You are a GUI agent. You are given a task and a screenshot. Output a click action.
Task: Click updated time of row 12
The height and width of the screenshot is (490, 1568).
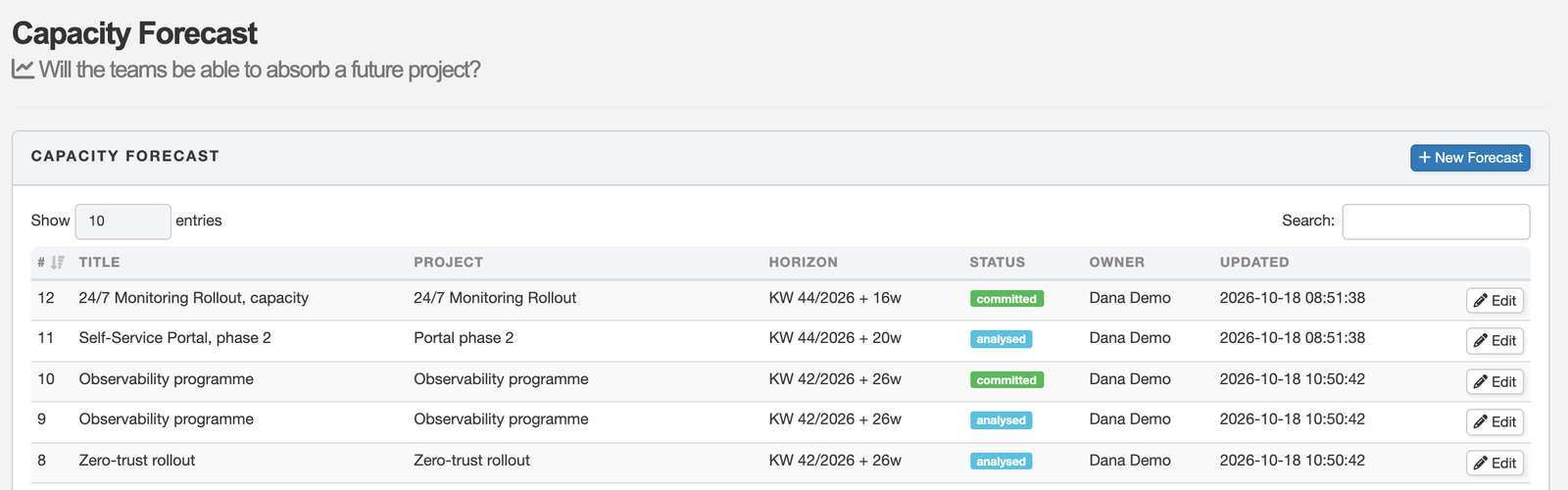tap(1293, 298)
